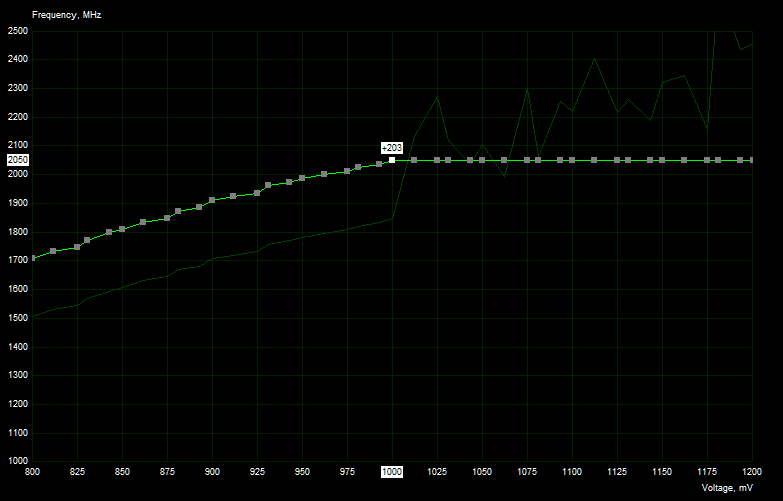This screenshot has width=783, height=501.
Task: Click the 900 label on the voltage axis
Action: pos(212,472)
